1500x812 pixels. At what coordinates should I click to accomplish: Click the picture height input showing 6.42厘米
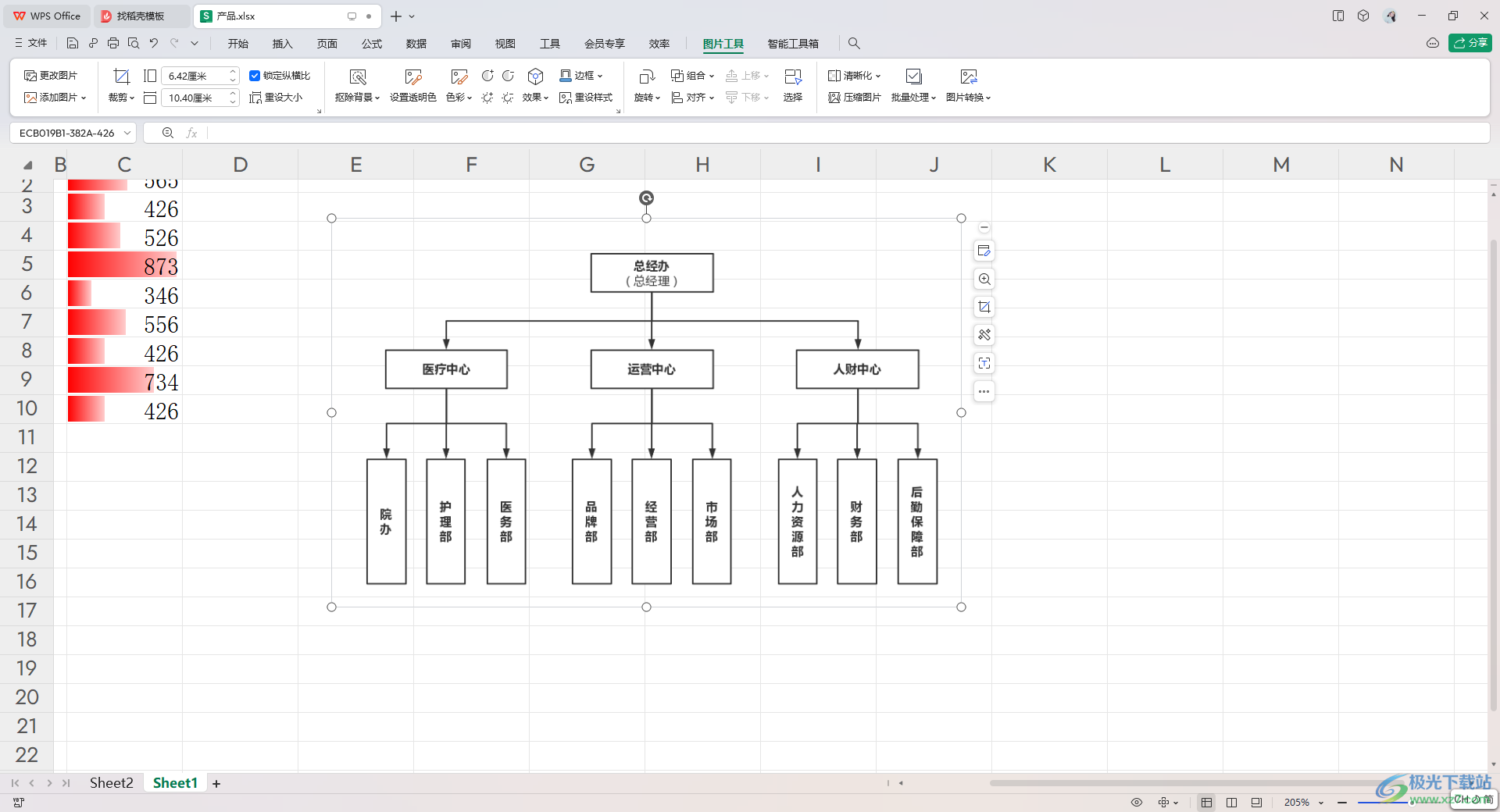pyautogui.click(x=198, y=76)
